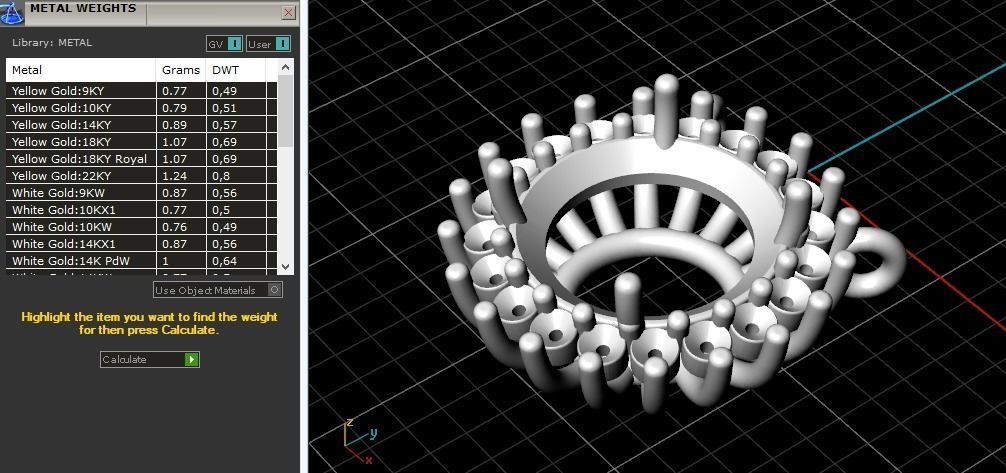Click the METAL WEIGHTS panel title

click(83, 8)
